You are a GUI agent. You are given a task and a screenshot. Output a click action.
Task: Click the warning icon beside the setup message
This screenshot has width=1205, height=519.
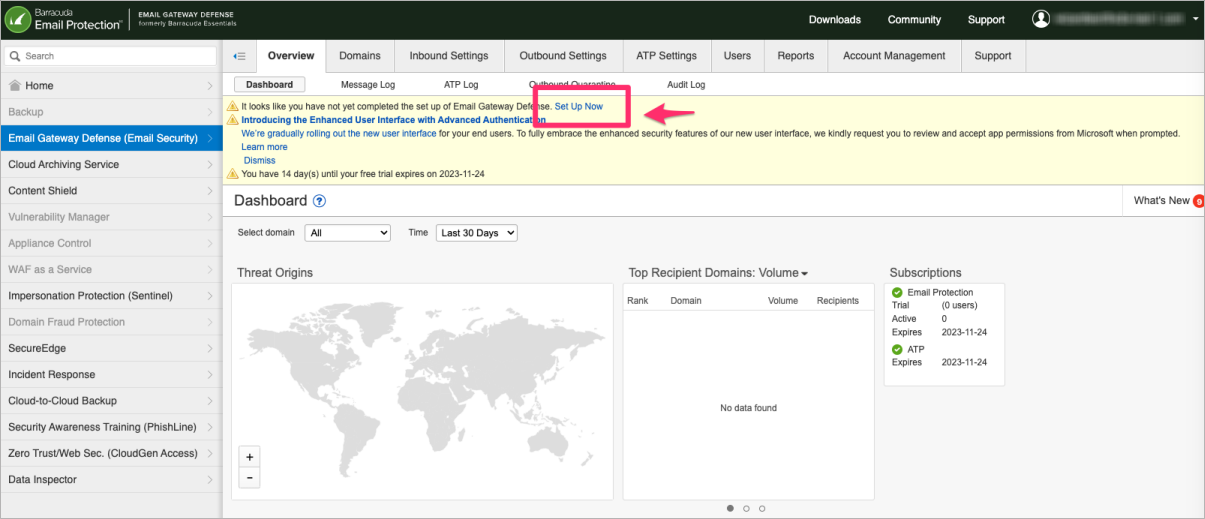(233, 106)
